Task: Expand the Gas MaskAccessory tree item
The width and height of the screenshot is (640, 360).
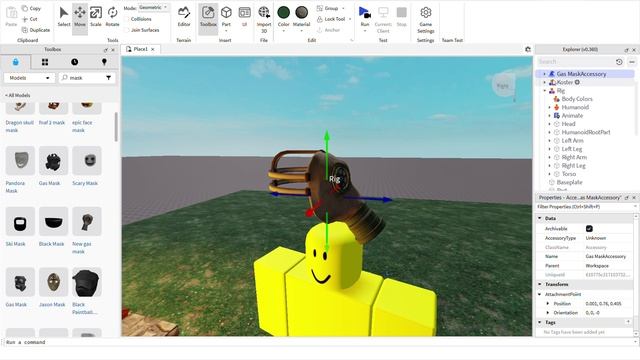Action: [x=544, y=74]
